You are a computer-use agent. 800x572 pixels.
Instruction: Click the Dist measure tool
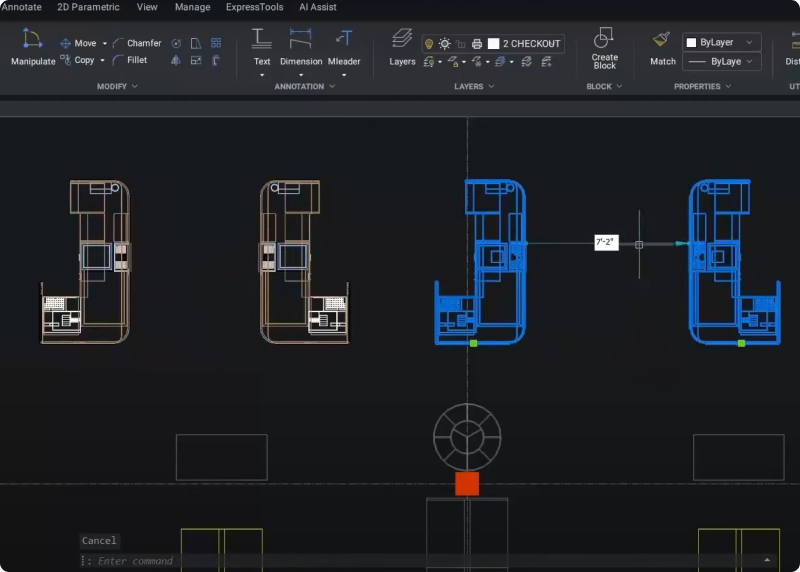click(x=792, y=48)
